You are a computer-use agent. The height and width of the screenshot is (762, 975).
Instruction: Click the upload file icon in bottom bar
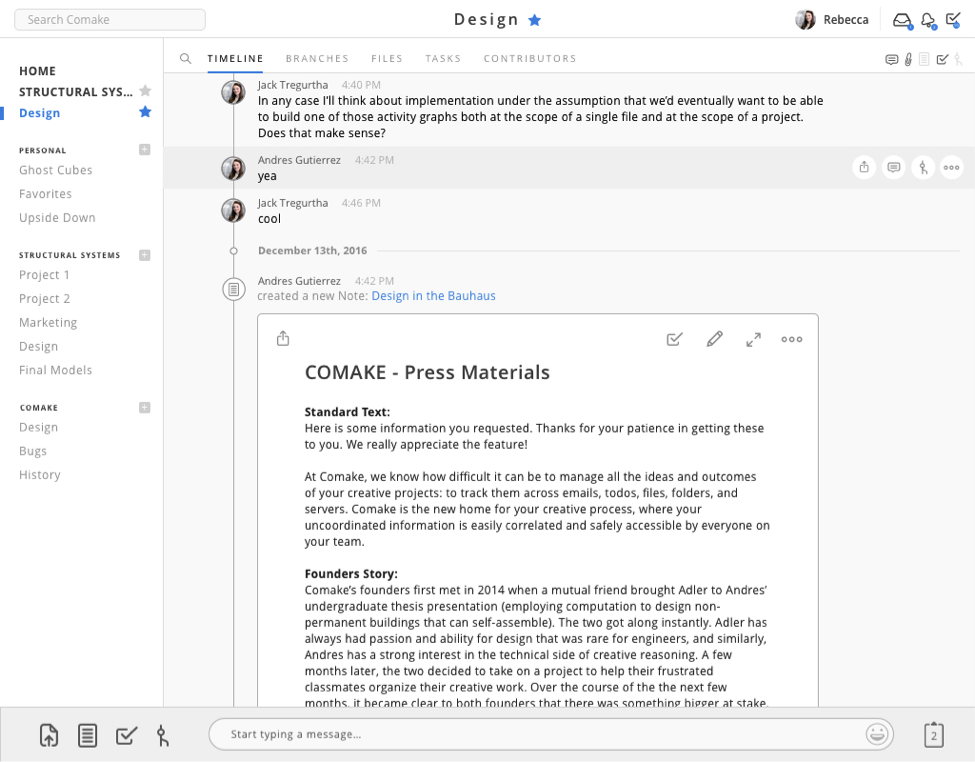(x=49, y=735)
